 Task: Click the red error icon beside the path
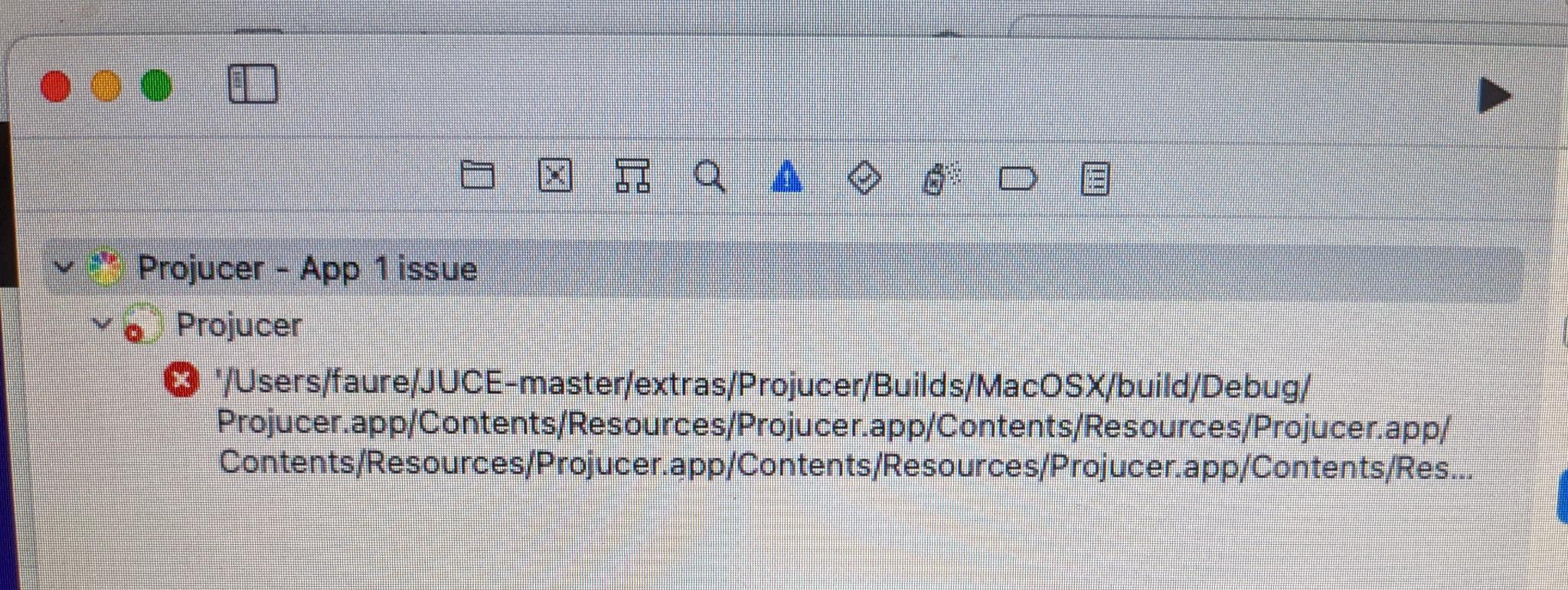coord(181,381)
